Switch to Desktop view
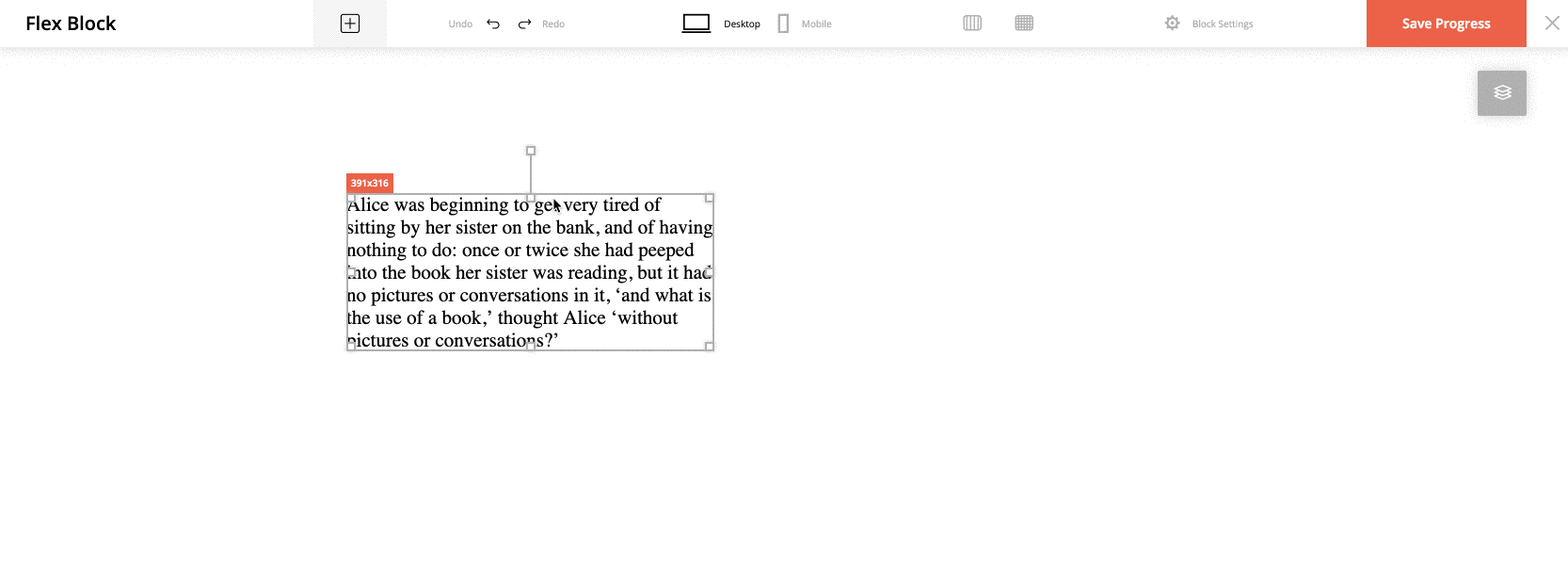 click(721, 24)
